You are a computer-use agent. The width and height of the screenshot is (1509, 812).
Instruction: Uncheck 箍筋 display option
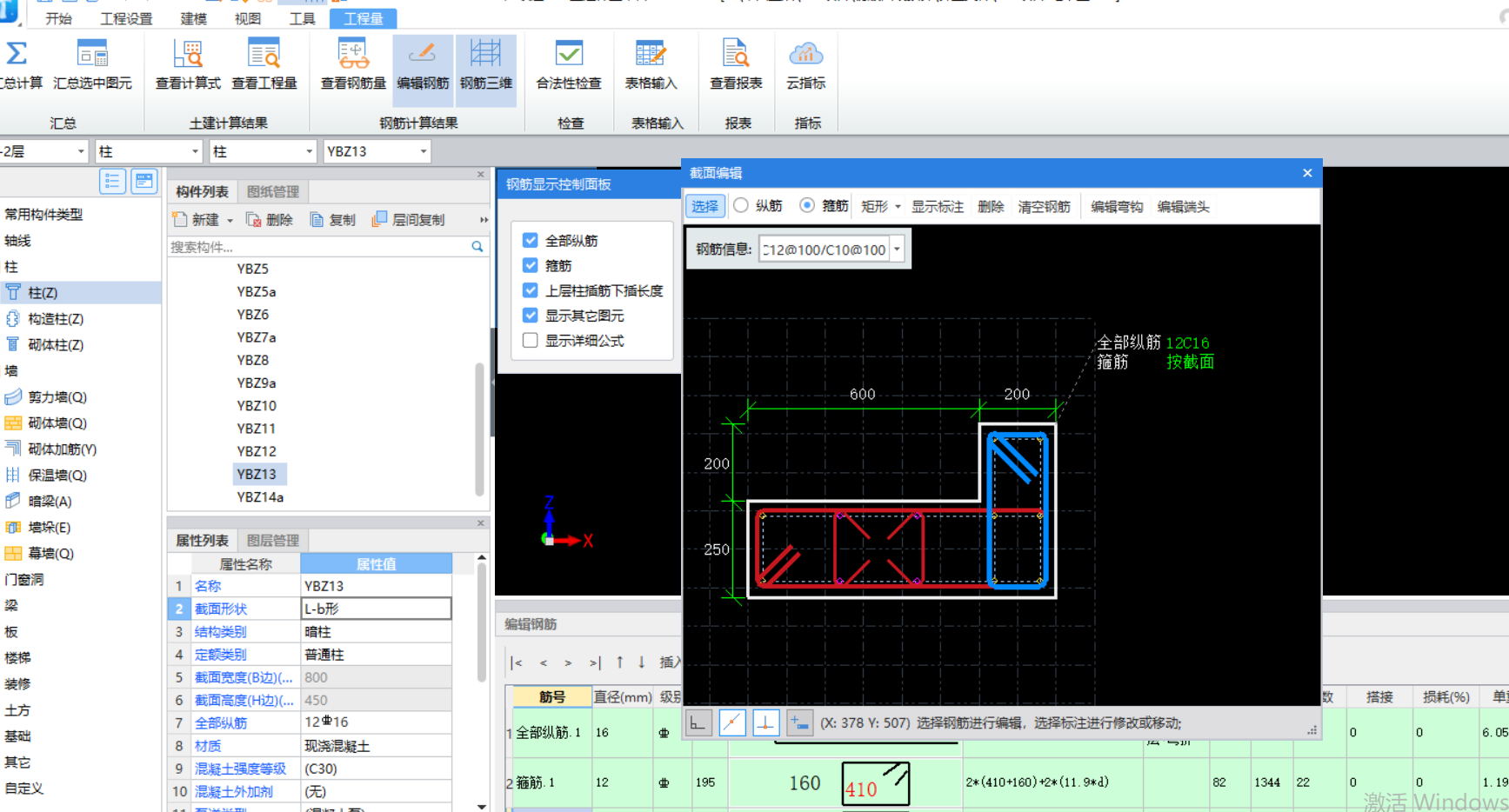[530, 265]
